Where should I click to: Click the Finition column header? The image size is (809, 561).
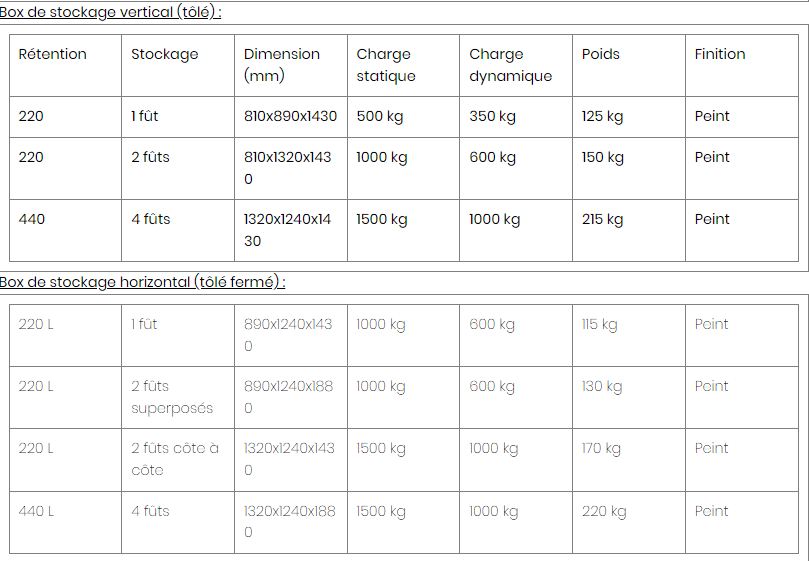pos(720,54)
